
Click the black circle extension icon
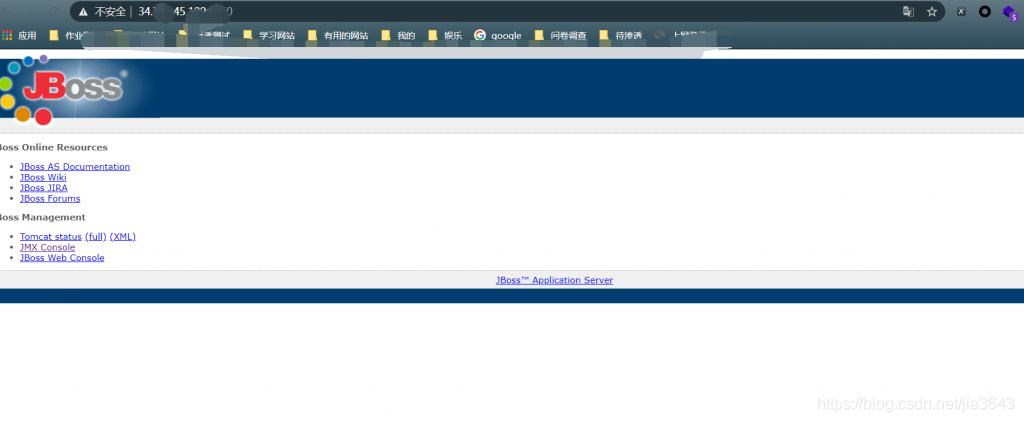(x=984, y=11)
